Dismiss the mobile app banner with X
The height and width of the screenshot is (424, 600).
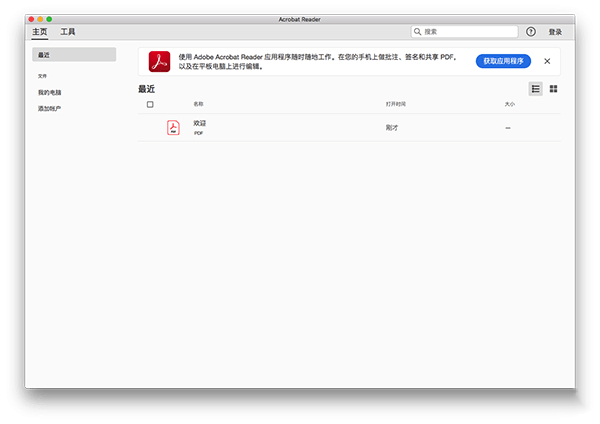coord(547,61)
